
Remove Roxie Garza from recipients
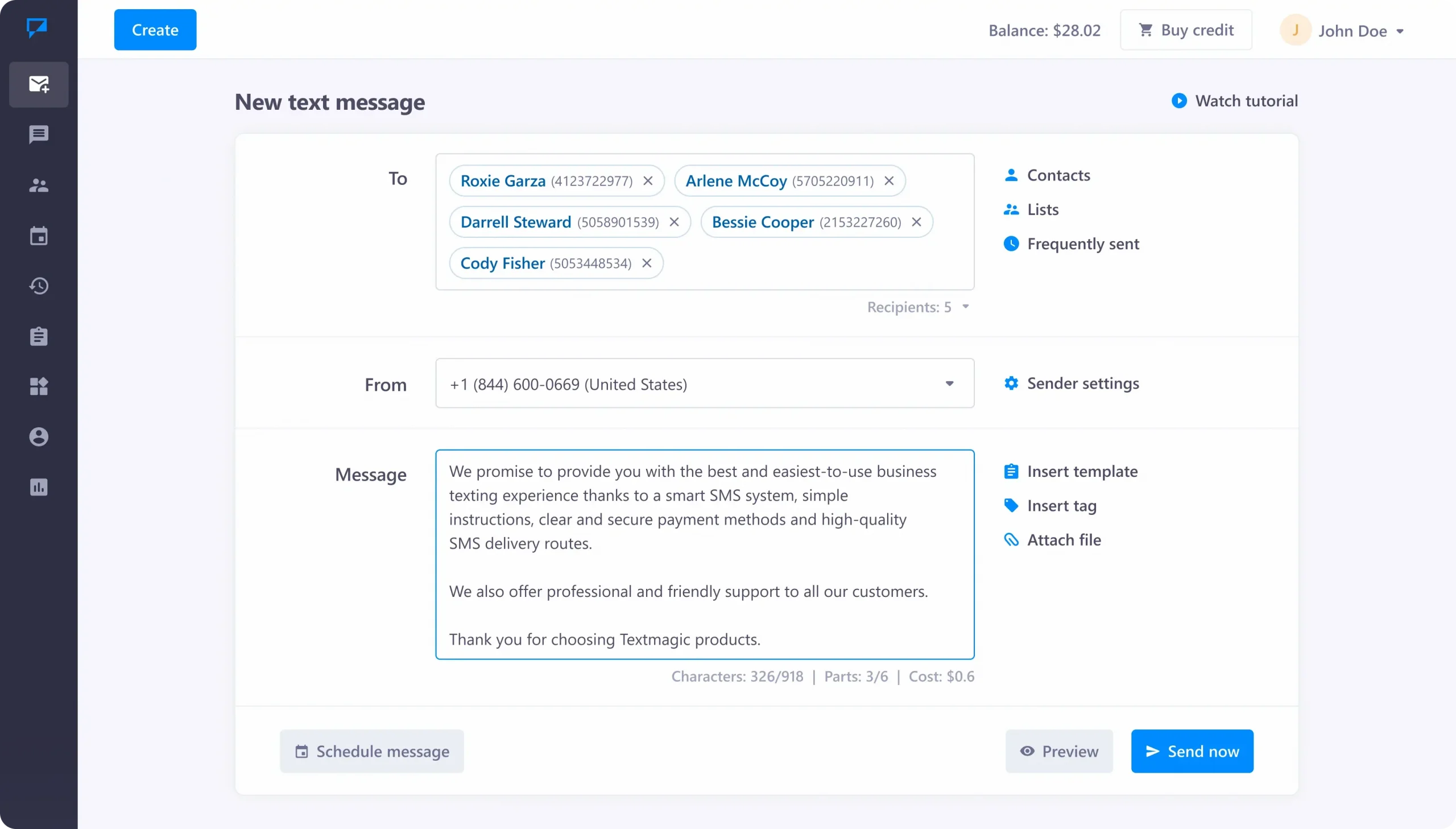pyautogui.click(x=647, y=181)
